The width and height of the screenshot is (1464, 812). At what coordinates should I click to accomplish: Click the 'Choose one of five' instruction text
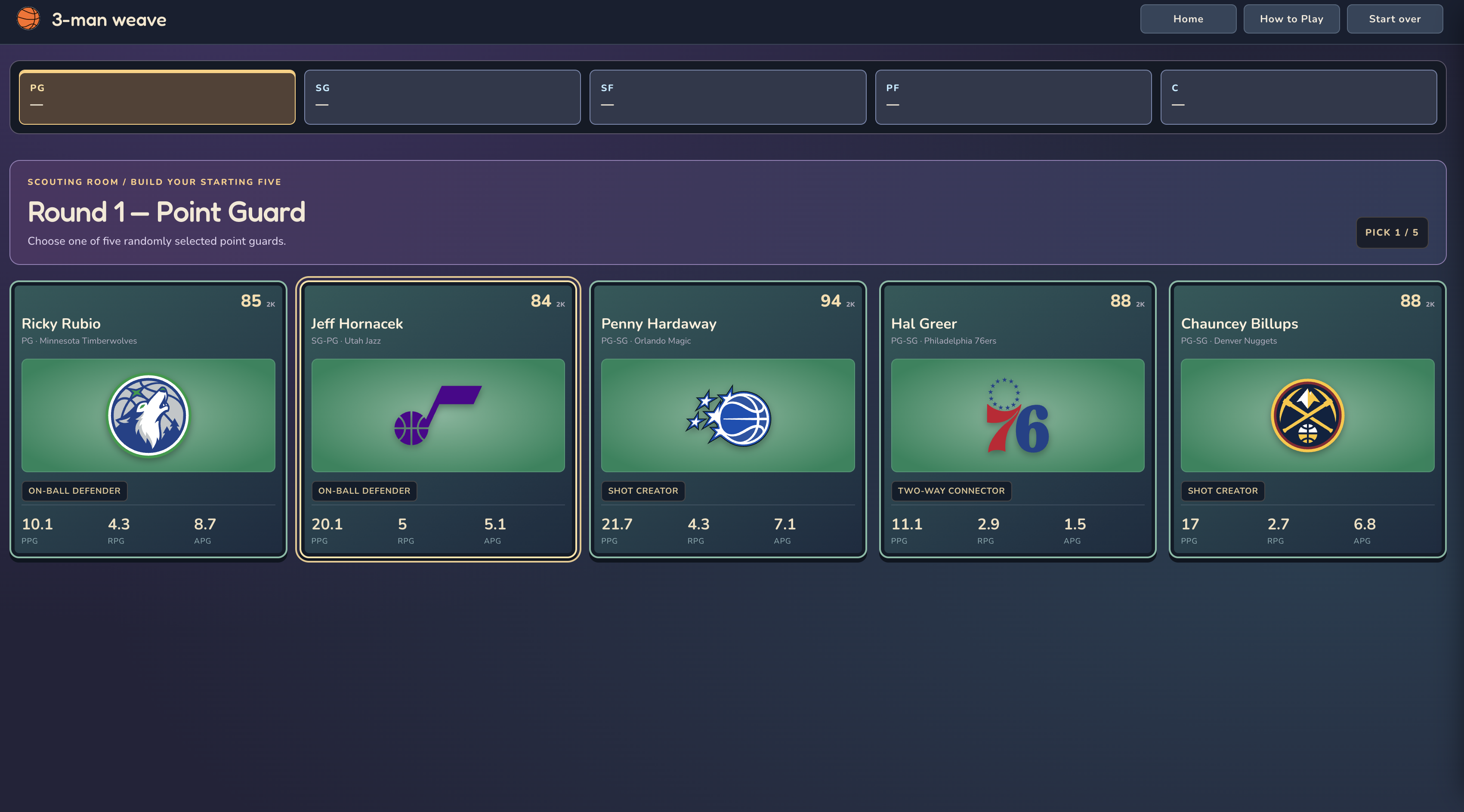coord(157,241)
